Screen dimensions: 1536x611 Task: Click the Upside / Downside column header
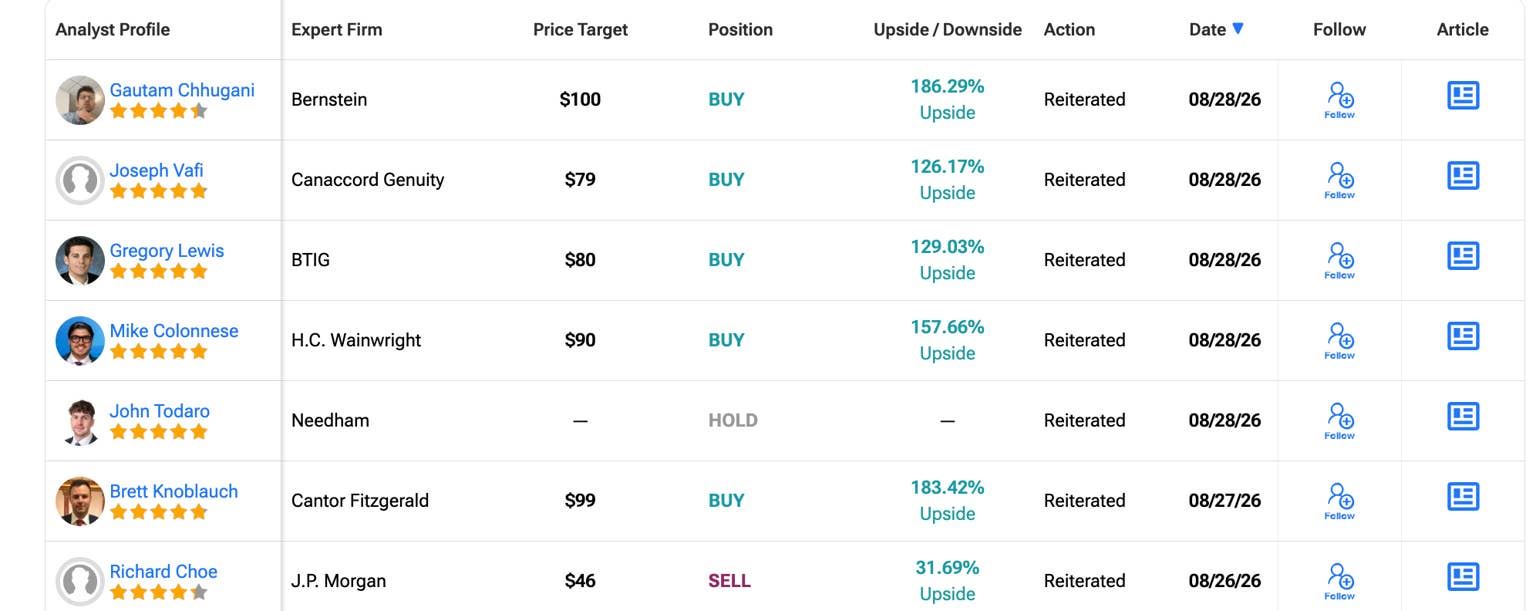point(947,29)
